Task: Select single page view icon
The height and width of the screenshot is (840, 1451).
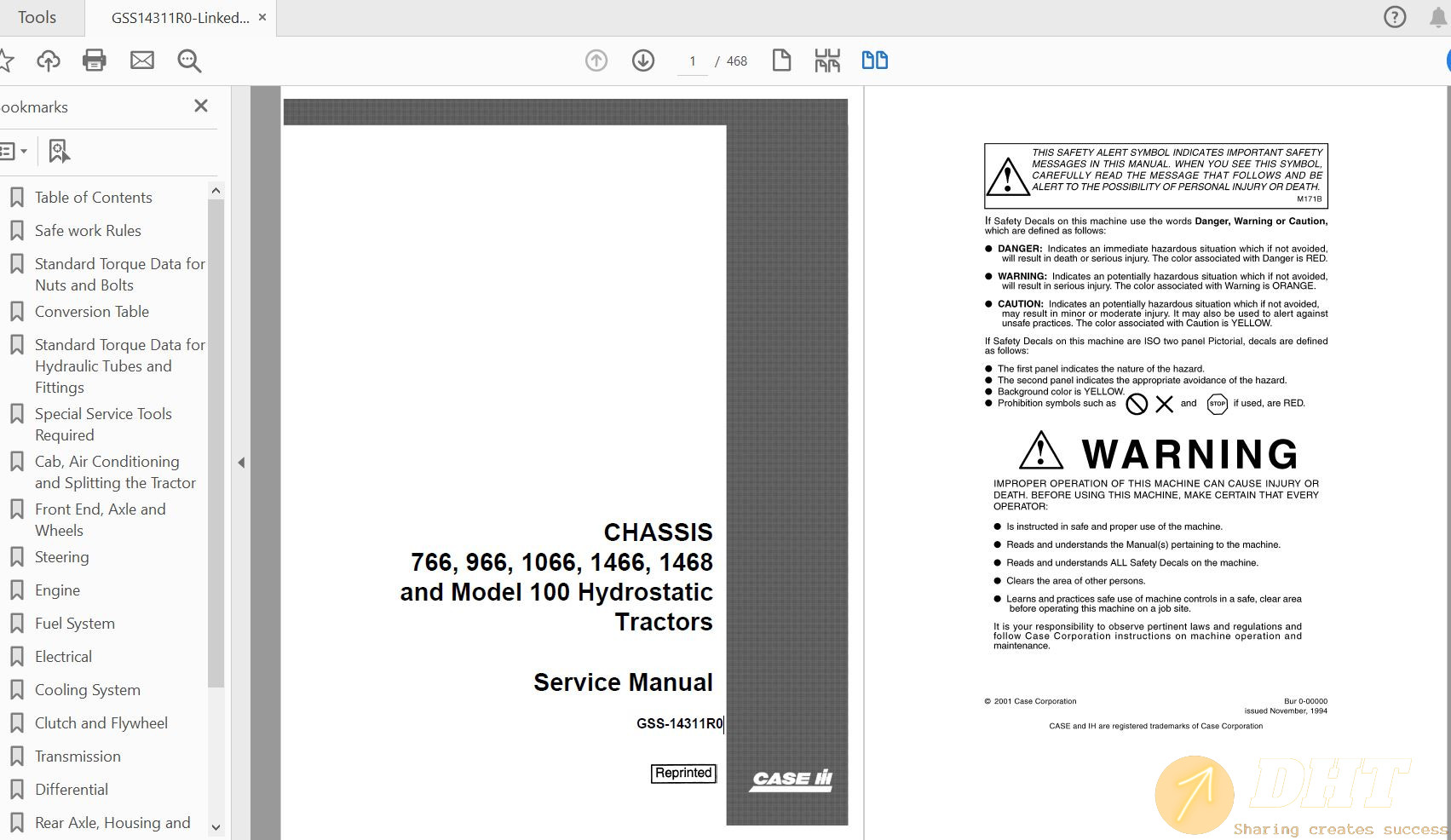Action: coord(781,60)
